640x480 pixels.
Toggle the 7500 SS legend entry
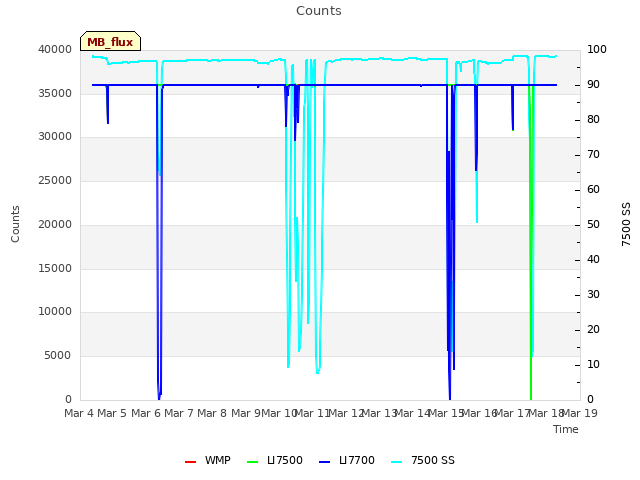pyautogui.click(x=423, y=460)
